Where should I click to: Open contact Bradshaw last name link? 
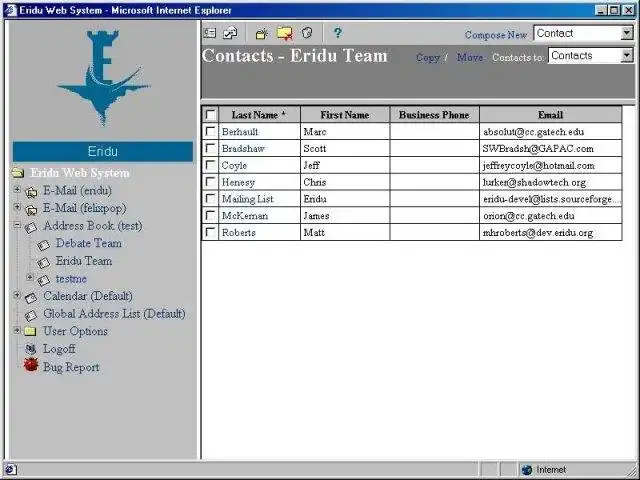pos(243,149)
